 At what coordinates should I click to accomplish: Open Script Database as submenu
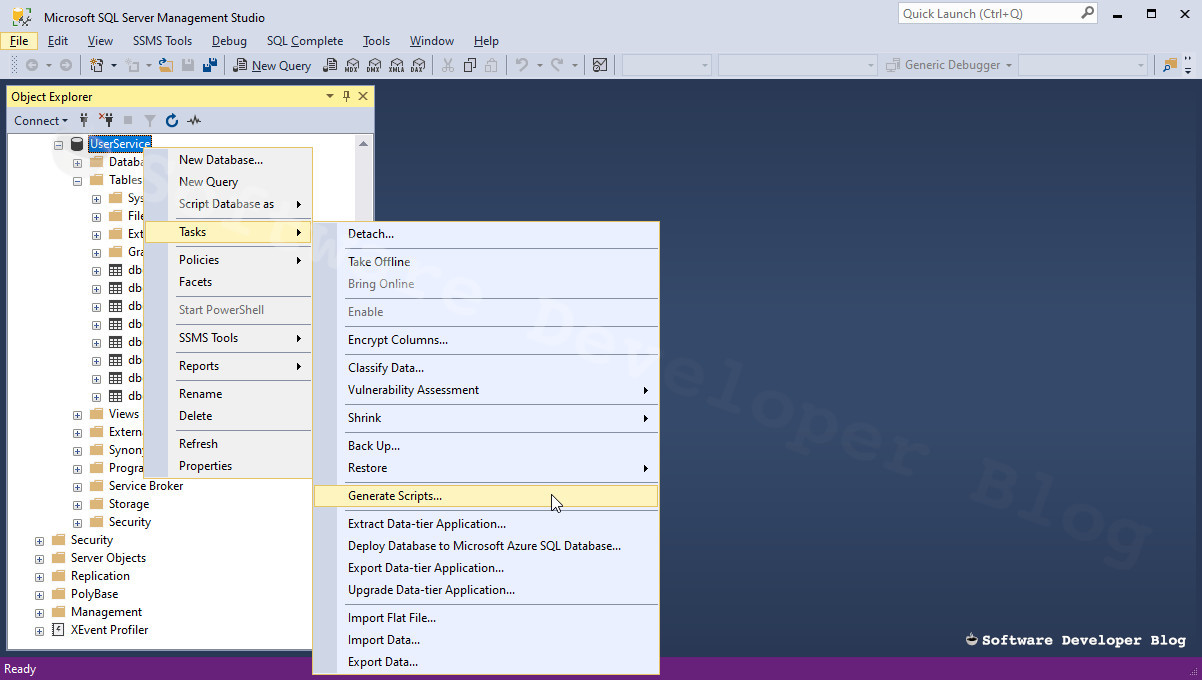coord(228,204)
